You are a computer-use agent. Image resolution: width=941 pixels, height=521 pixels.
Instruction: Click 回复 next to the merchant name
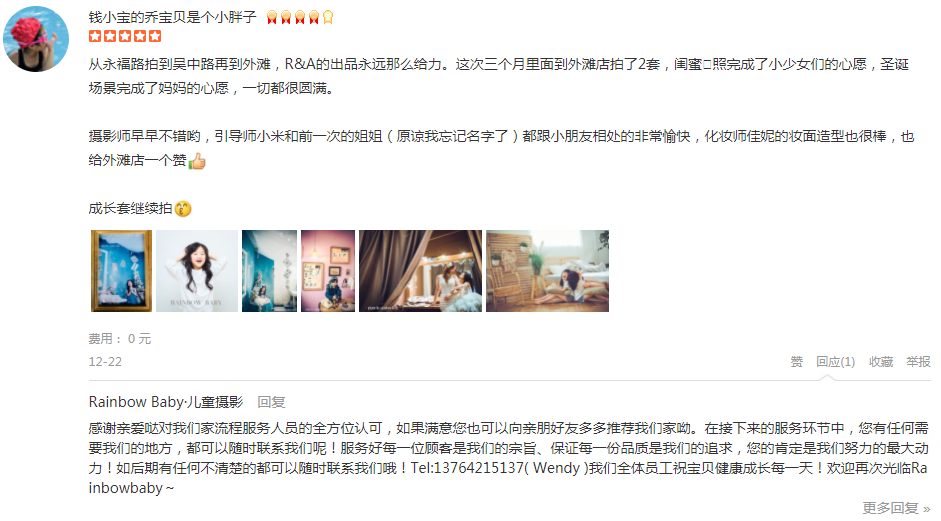[271, 402]
